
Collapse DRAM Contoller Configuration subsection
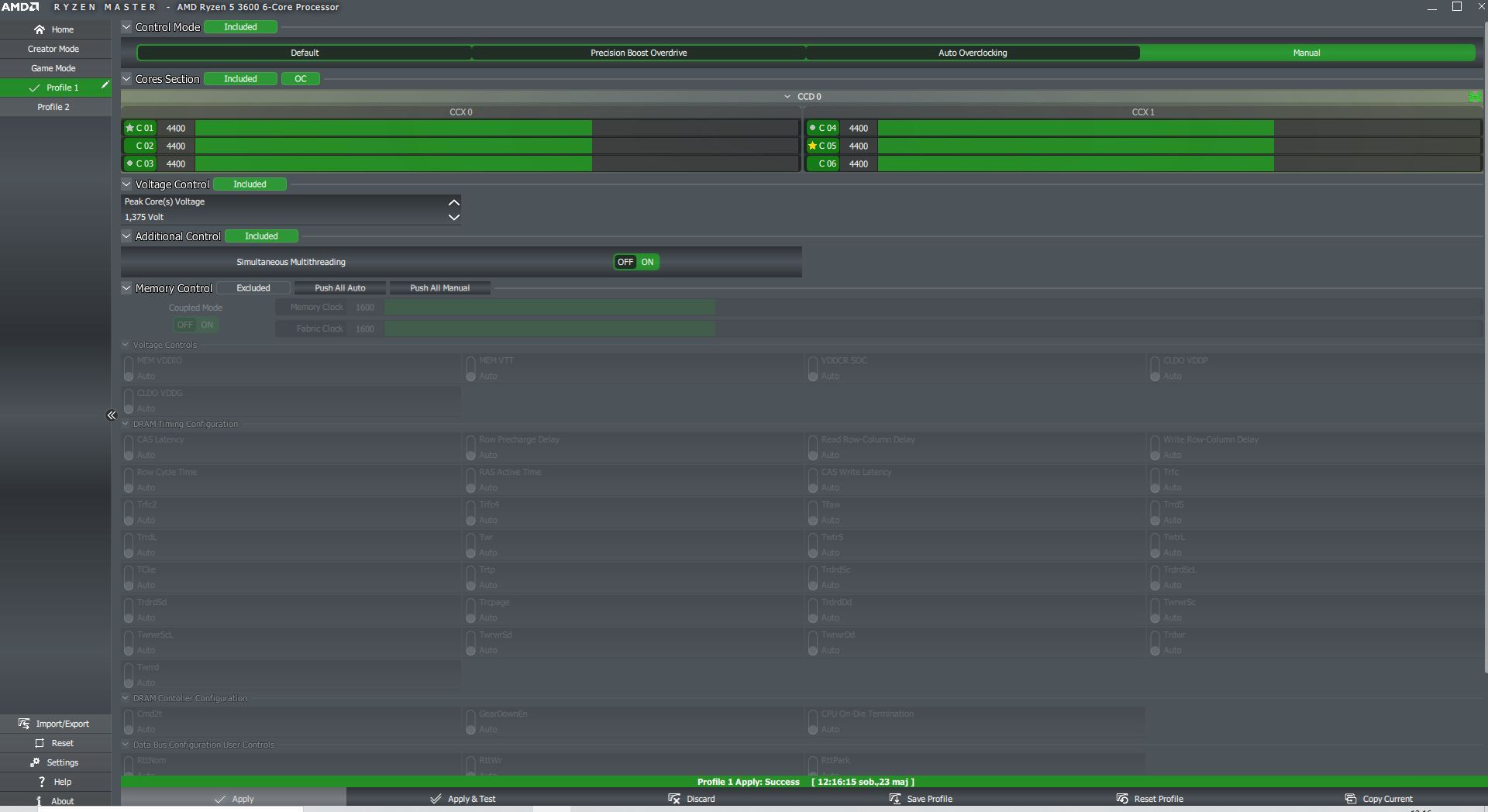(126, 698)
